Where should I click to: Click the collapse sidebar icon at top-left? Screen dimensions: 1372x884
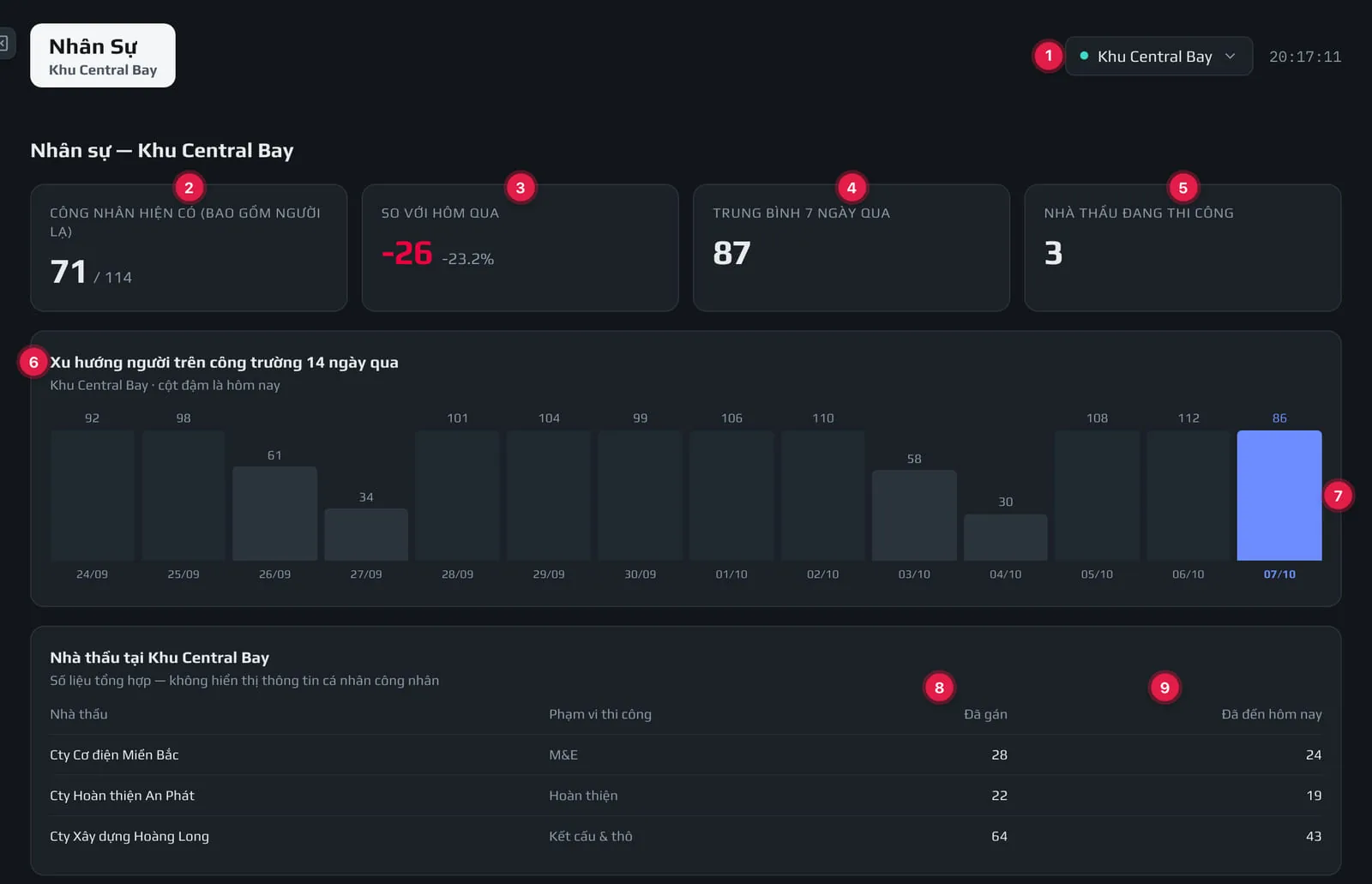[4, 43]
